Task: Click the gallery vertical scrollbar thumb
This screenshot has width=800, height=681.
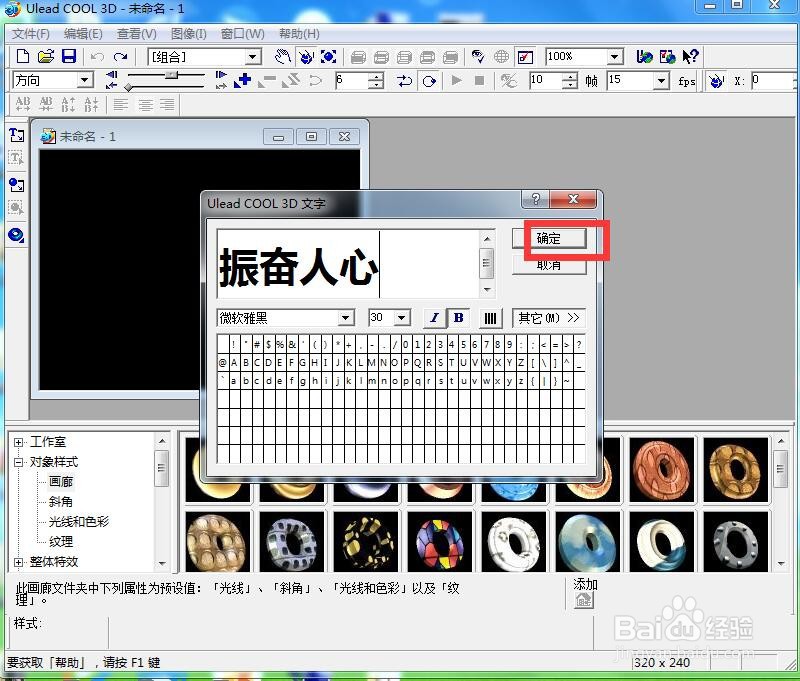Action: (x=781, y=468)
